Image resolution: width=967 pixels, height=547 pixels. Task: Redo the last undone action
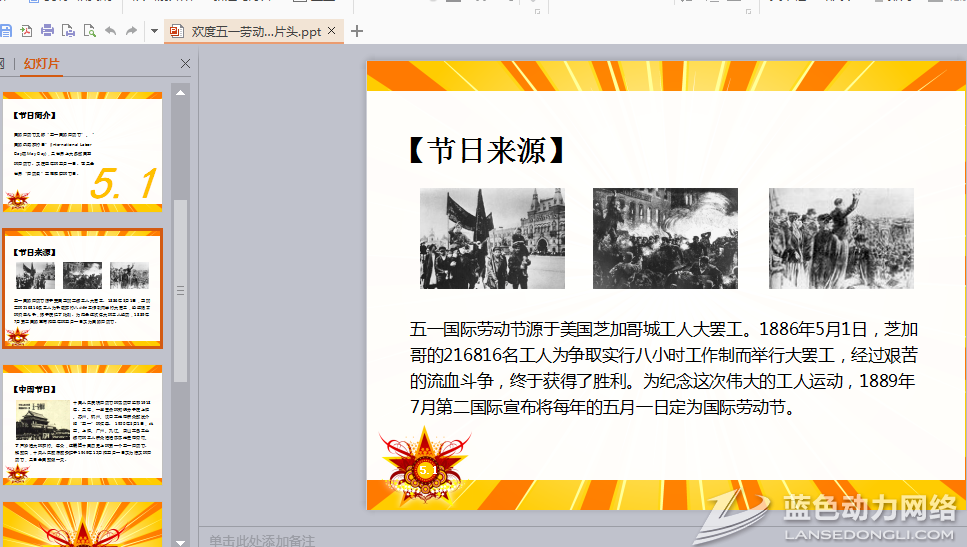click(x=132, y=31)
